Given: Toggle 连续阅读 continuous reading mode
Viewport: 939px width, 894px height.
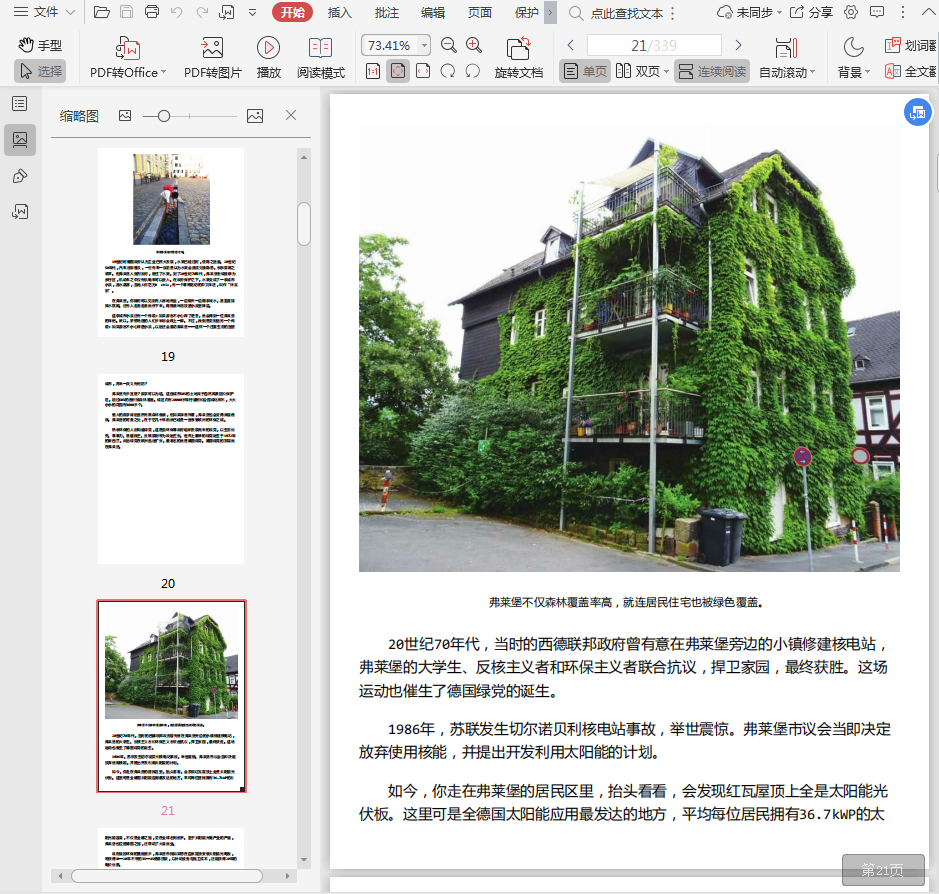Looking at the screenshot, I should [712, 72].
